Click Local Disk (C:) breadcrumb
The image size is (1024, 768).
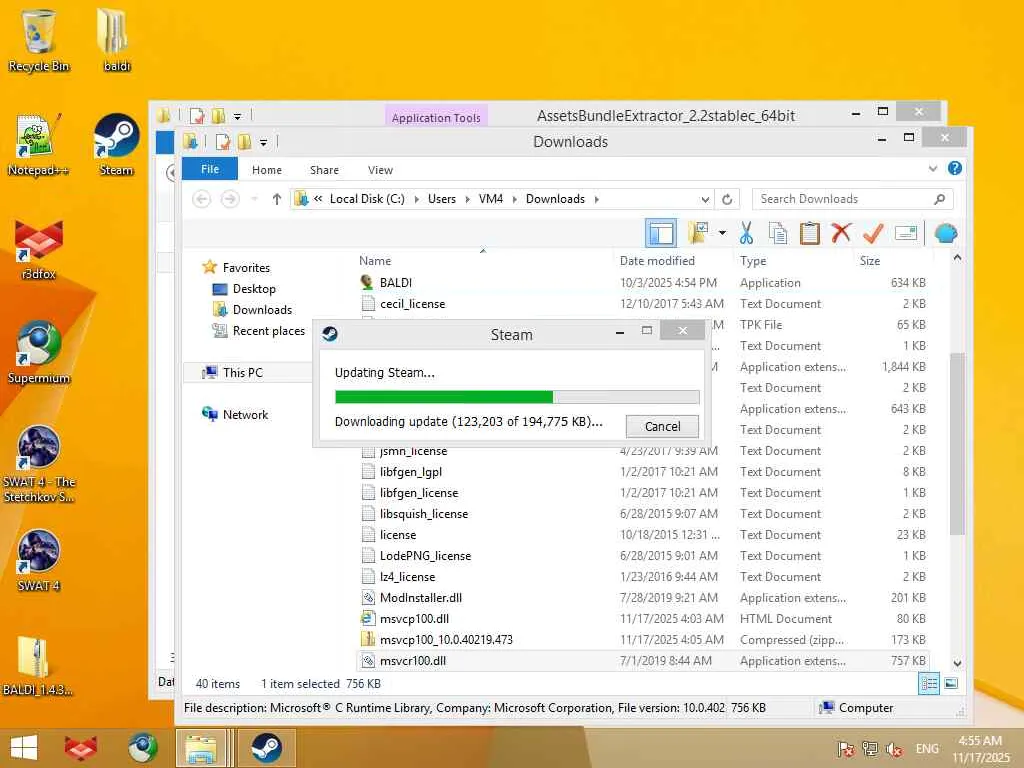click(x=367, y=199)
